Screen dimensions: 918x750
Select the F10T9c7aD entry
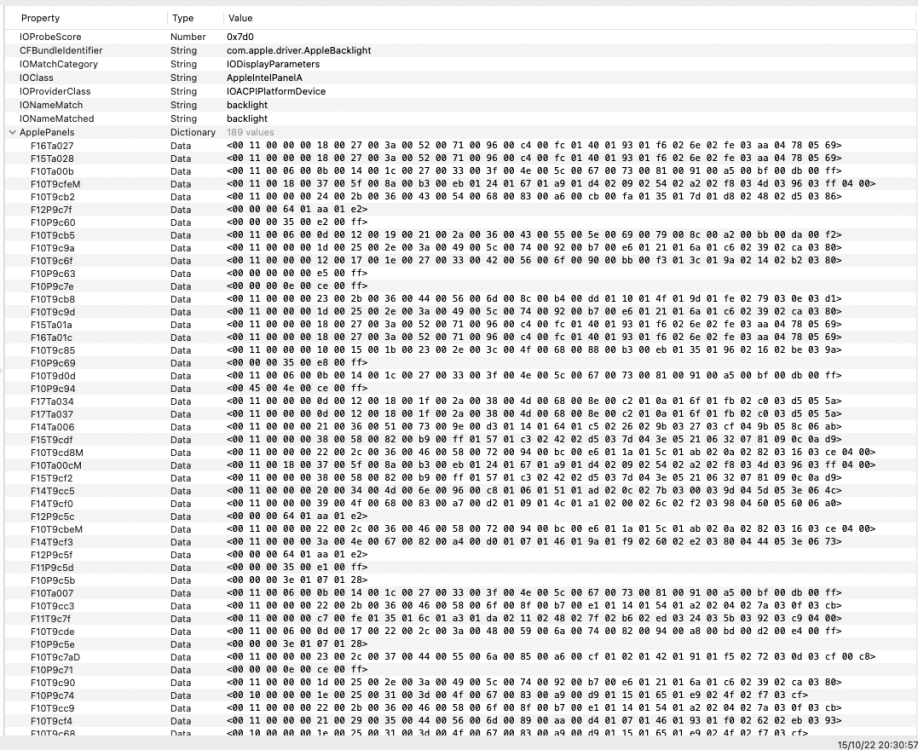pyautogui.click(x=55, y=657)
